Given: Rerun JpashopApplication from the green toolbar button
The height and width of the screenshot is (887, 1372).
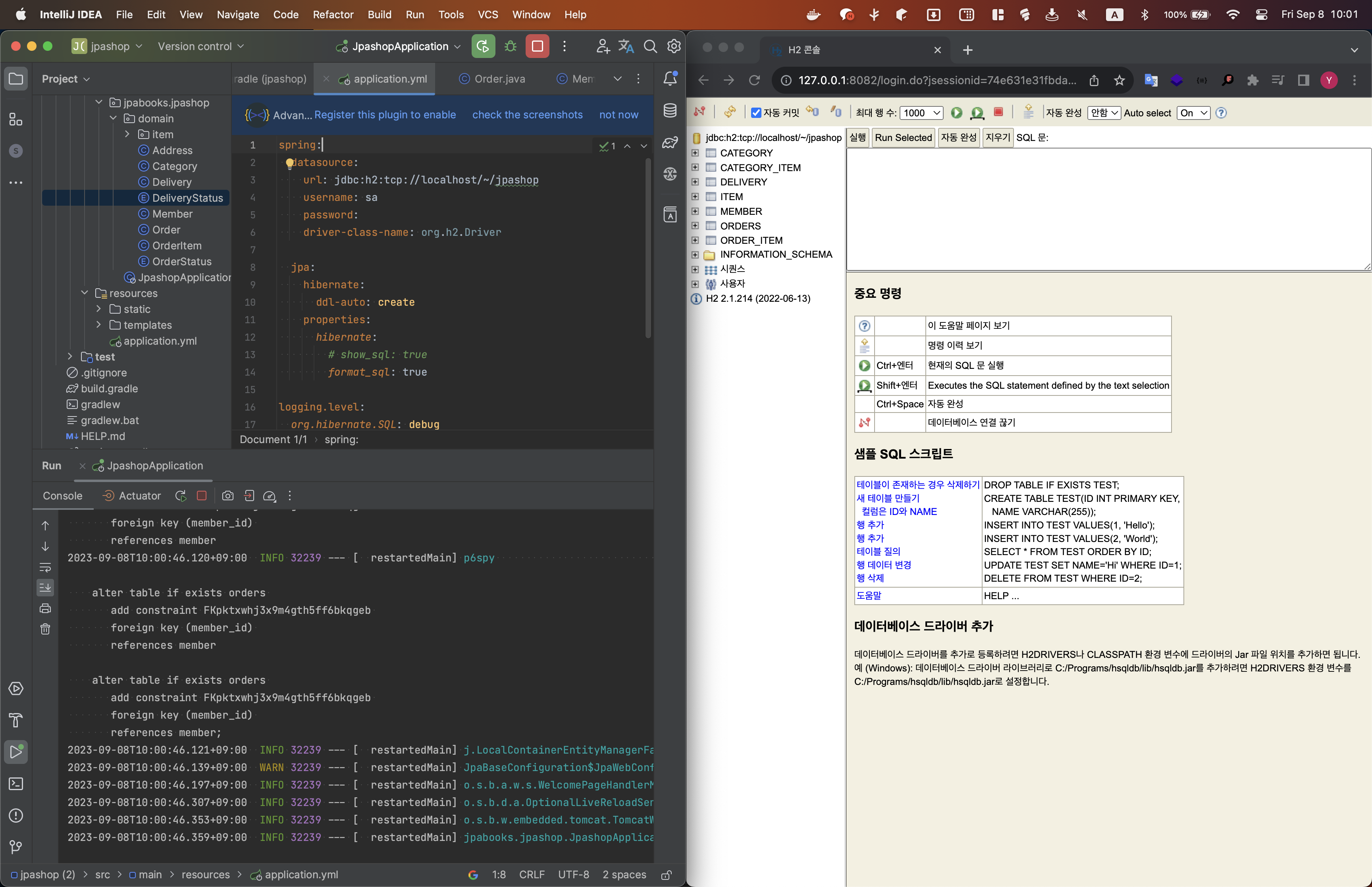Looking at the screenshot, I should [x=483, y=46].
